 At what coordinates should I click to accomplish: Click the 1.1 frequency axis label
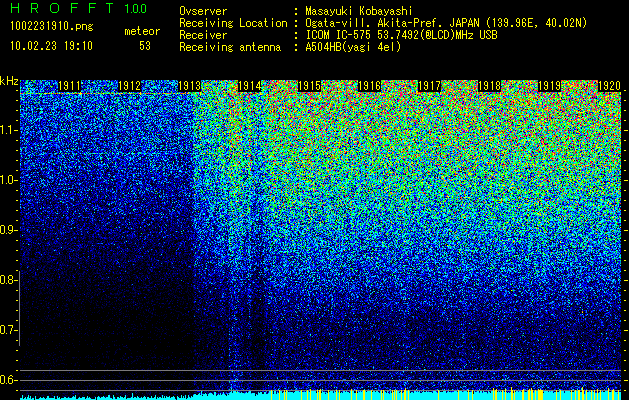click(7, 130)
